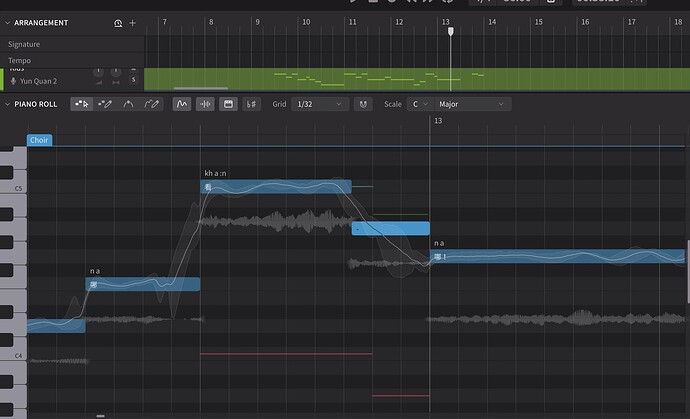
Task: Select the Yun Quan 2 track name
Action: click(38, 81)
